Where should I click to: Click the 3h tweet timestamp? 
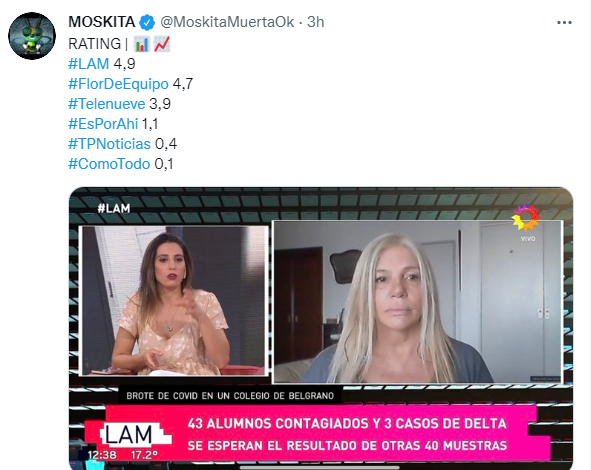tap(315, 22)
